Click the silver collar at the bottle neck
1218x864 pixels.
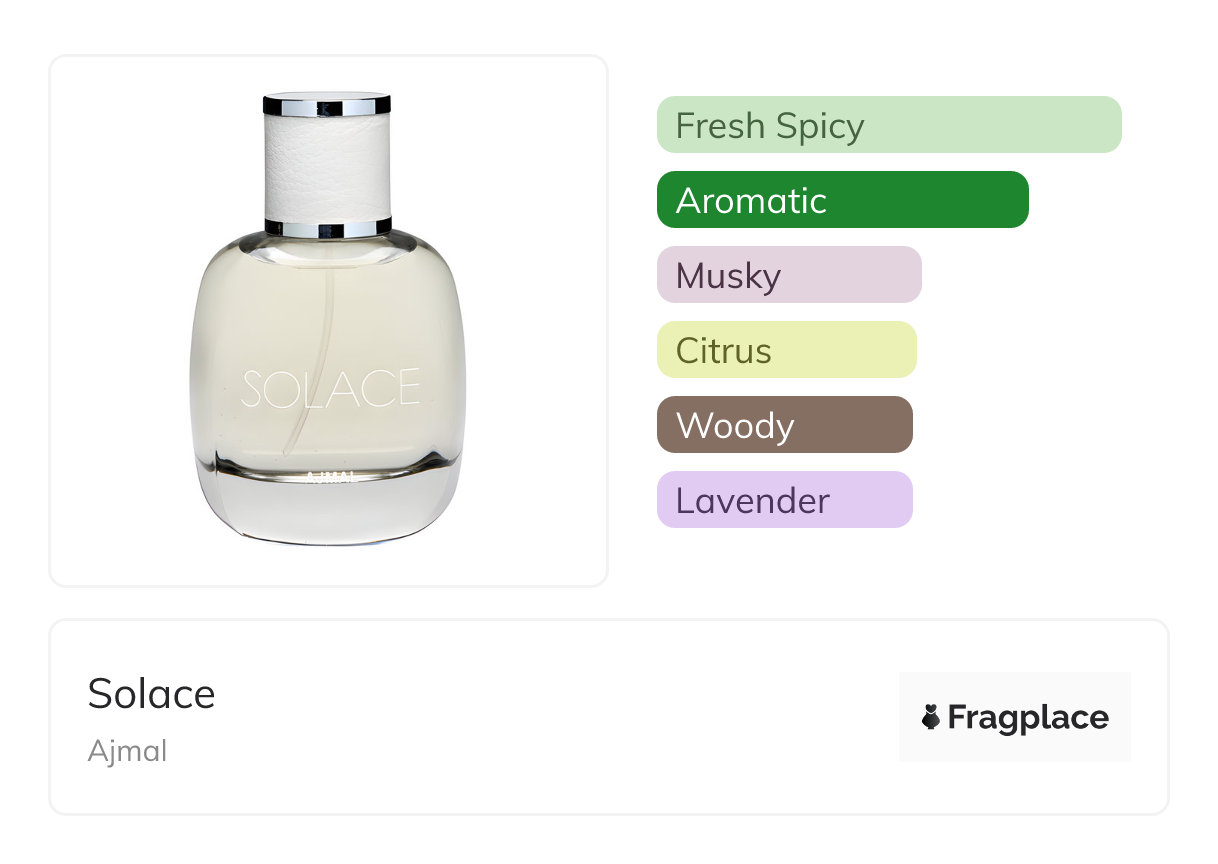327,228
